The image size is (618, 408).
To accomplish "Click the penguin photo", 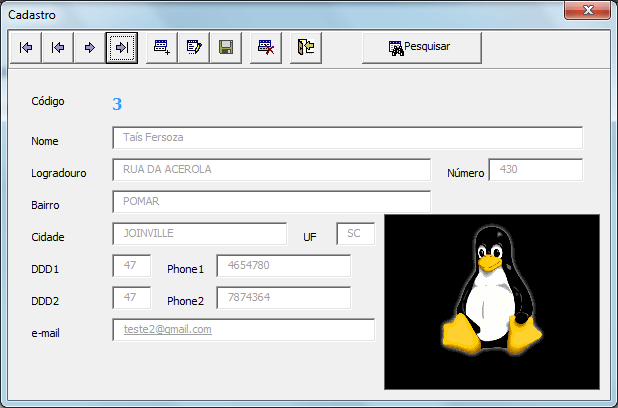I will click(492, 301).
